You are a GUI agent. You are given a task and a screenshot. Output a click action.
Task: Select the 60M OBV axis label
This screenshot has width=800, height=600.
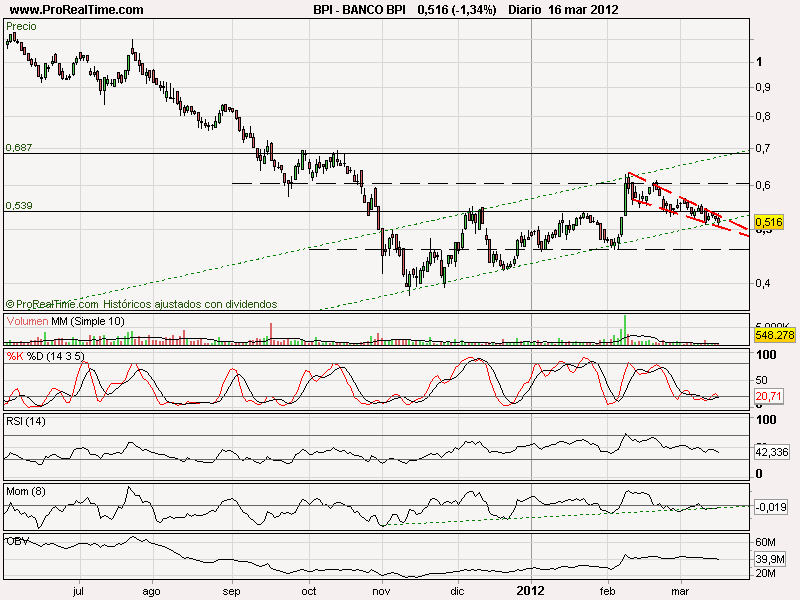[765, 542]
